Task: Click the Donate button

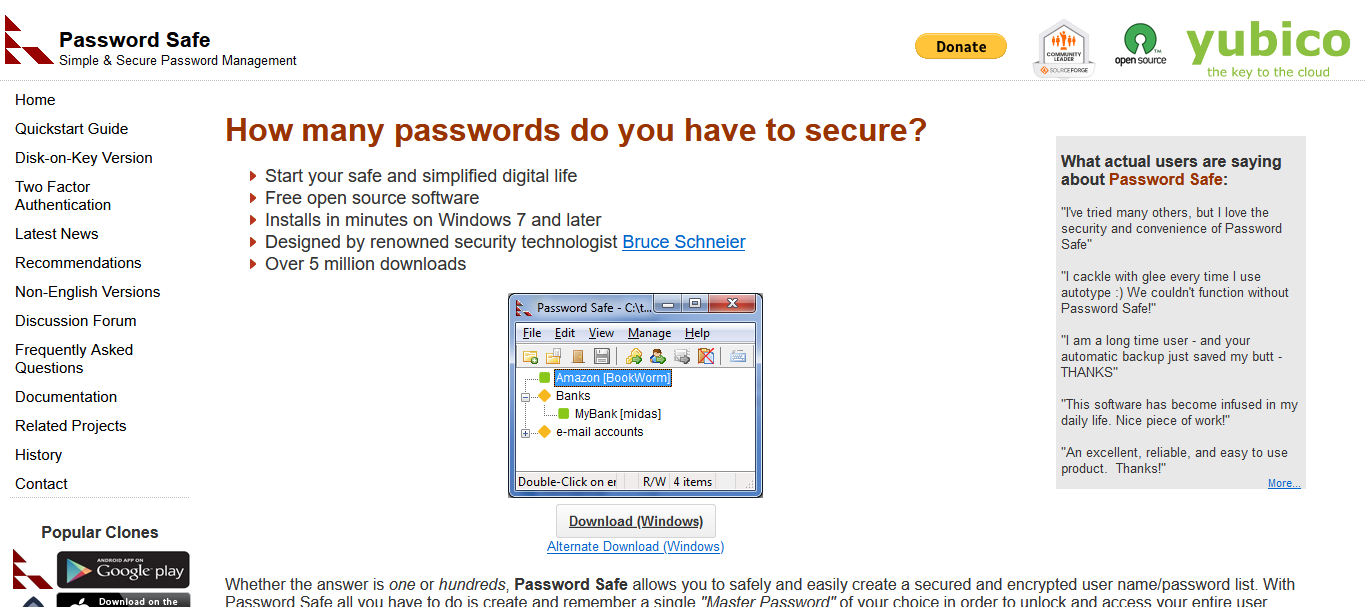Action: click(x=960, y=46)
